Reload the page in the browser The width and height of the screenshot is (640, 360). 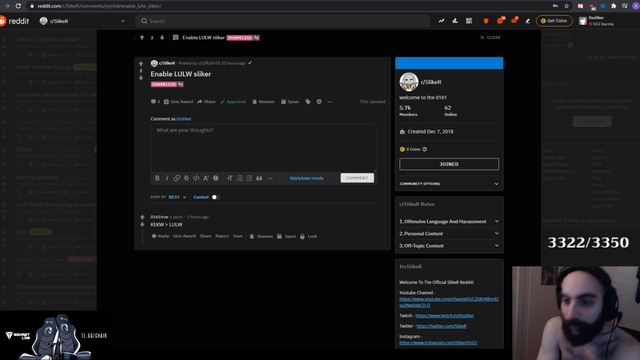click(x=18, y=6)
